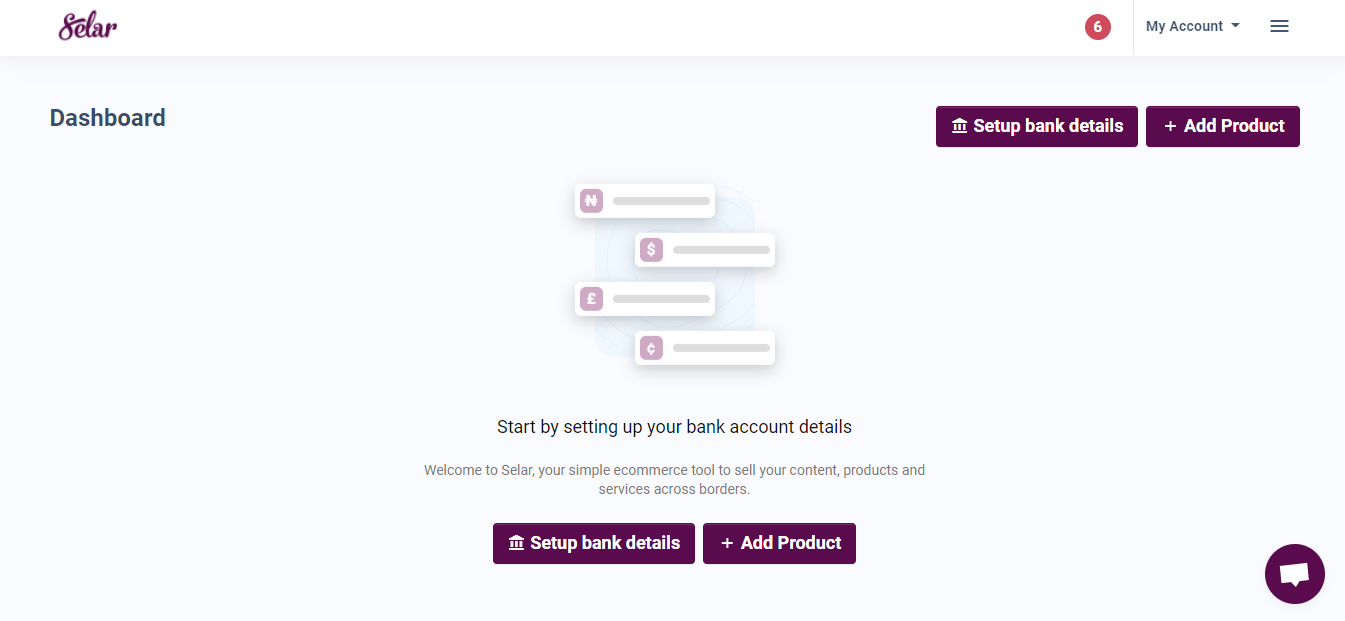
Task: Click the My Account caret arrow
Action: pos(1236,26)
